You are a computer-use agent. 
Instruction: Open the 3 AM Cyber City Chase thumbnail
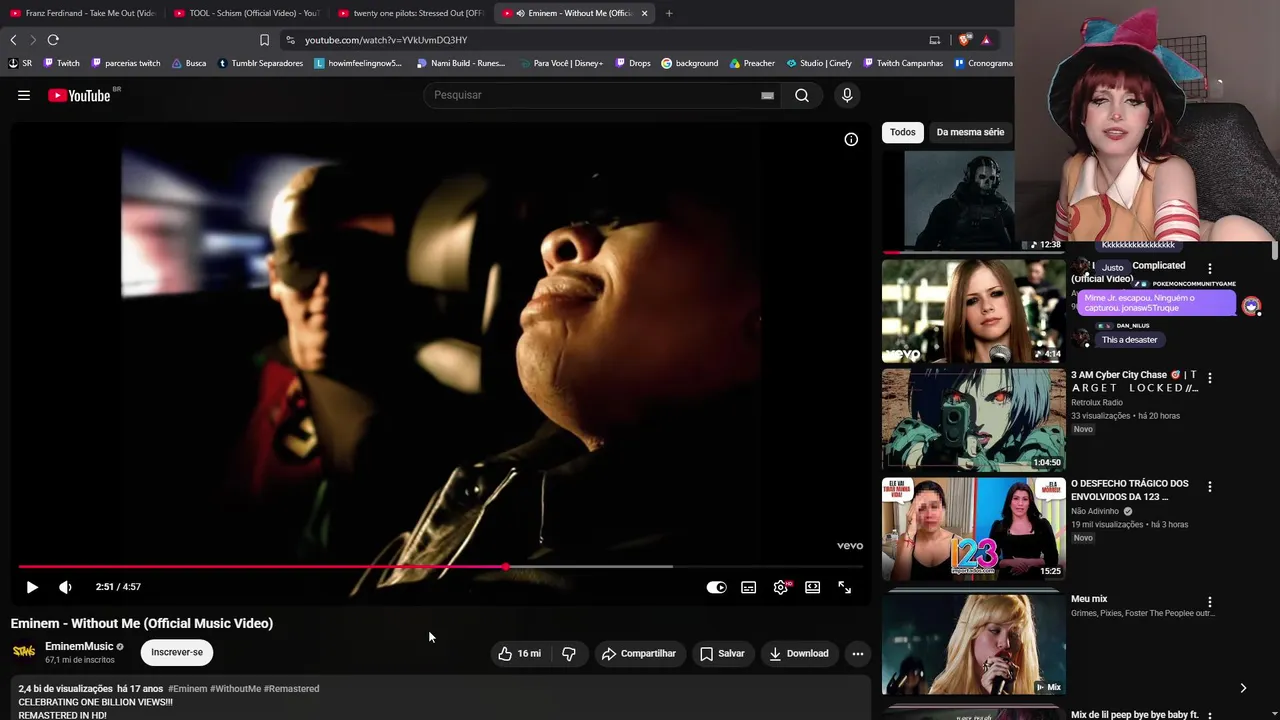(x=973, y=420)
